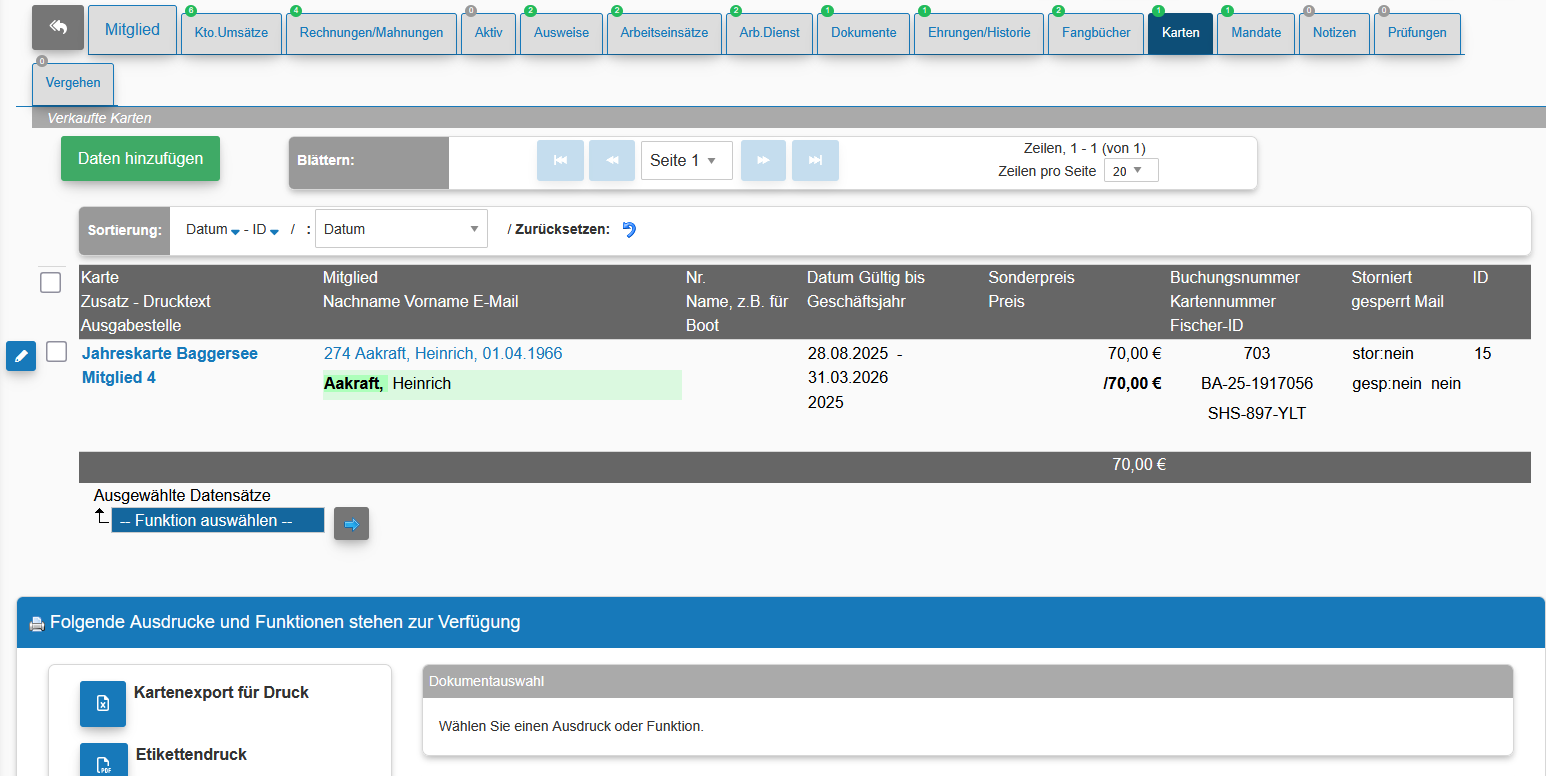
Task: Tick the checkbox for Jahreskarte Baggersee row
Action: point(57,352)
